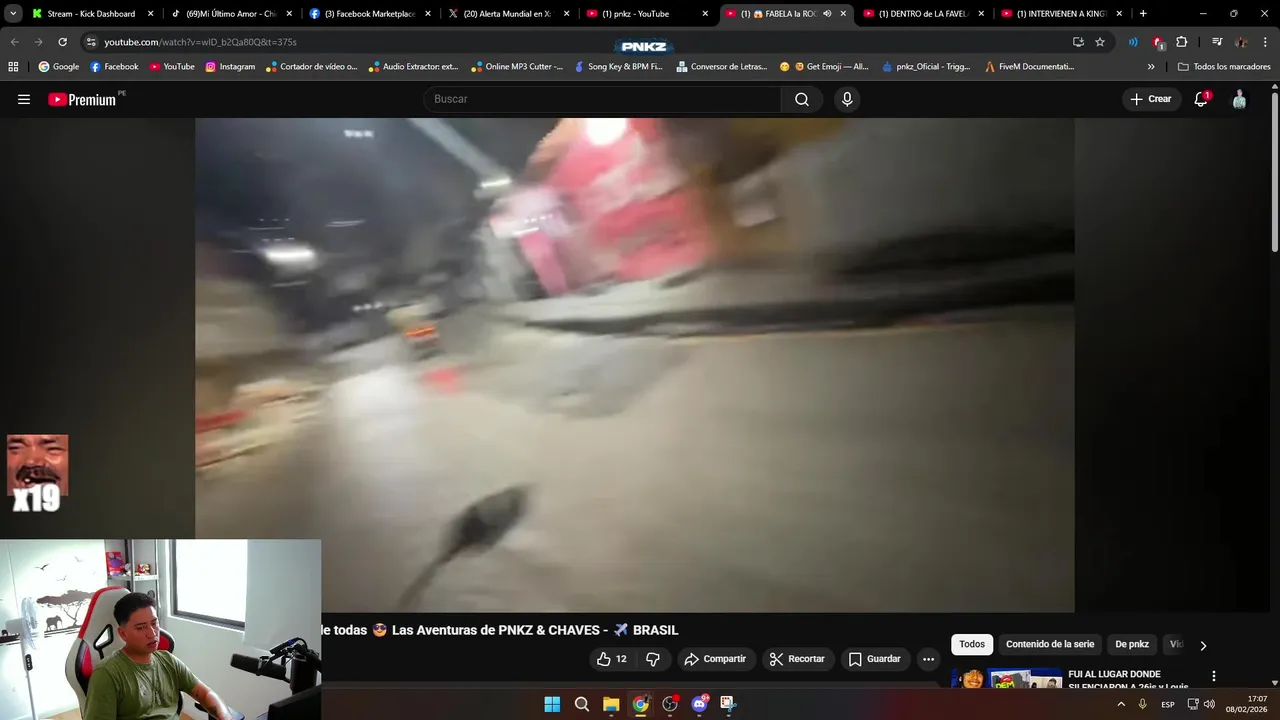The height and width of the screenshot is (720, 1280).
Task: Start voice search with microphone icon
Action: coord(847,99)
